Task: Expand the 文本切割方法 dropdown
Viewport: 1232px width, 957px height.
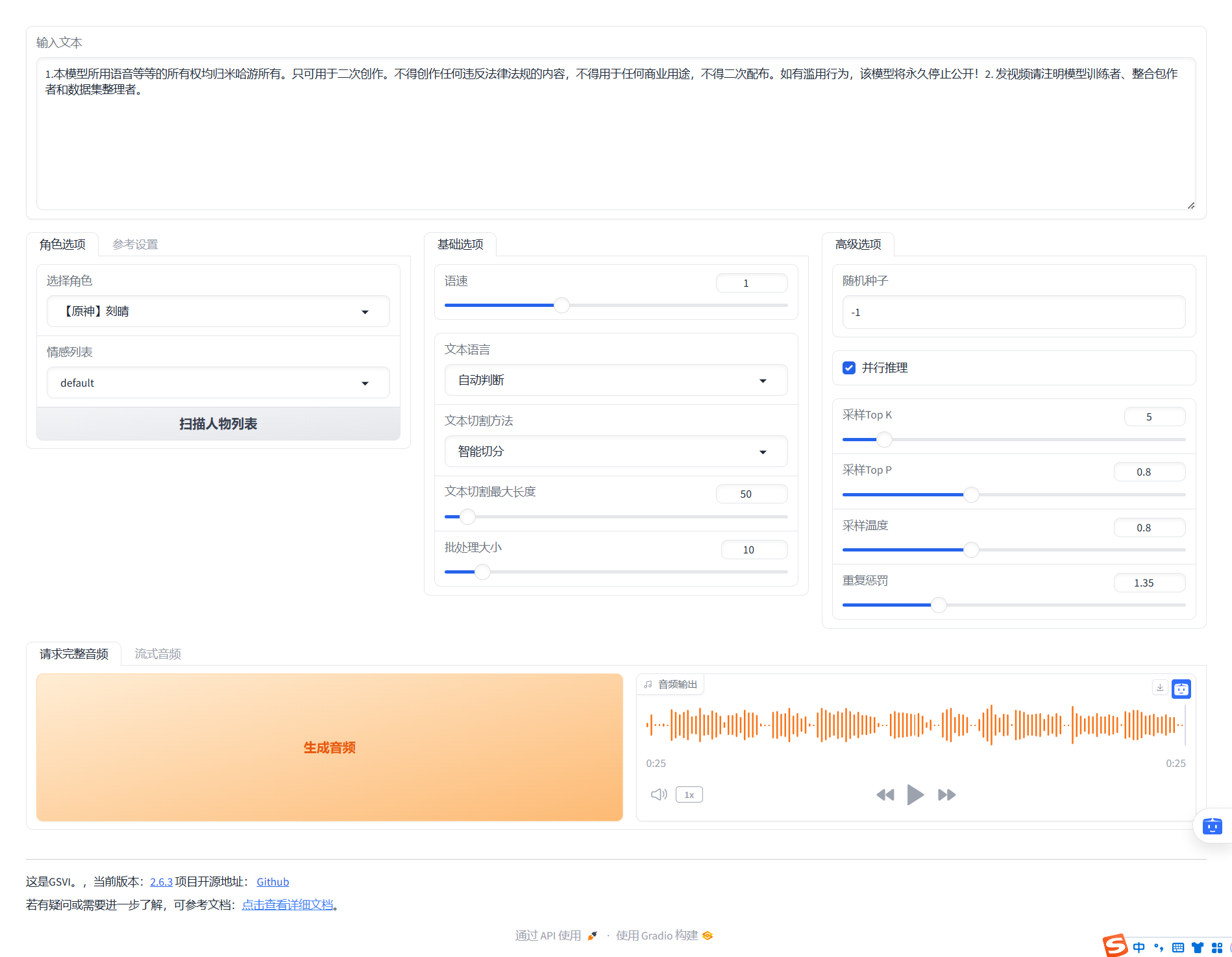Action: coord(616,452)
